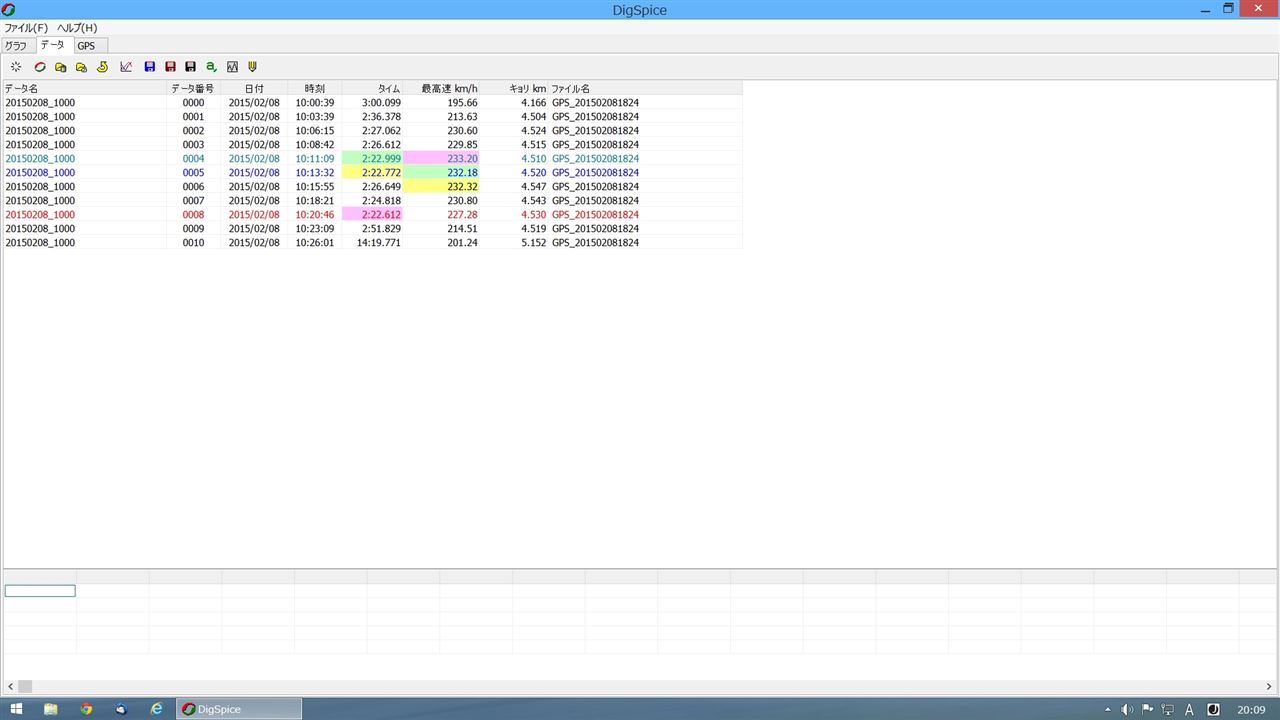Sort by 最高速 km/h column header
This screenshot has width=1280, height=720.
[441, 89]
